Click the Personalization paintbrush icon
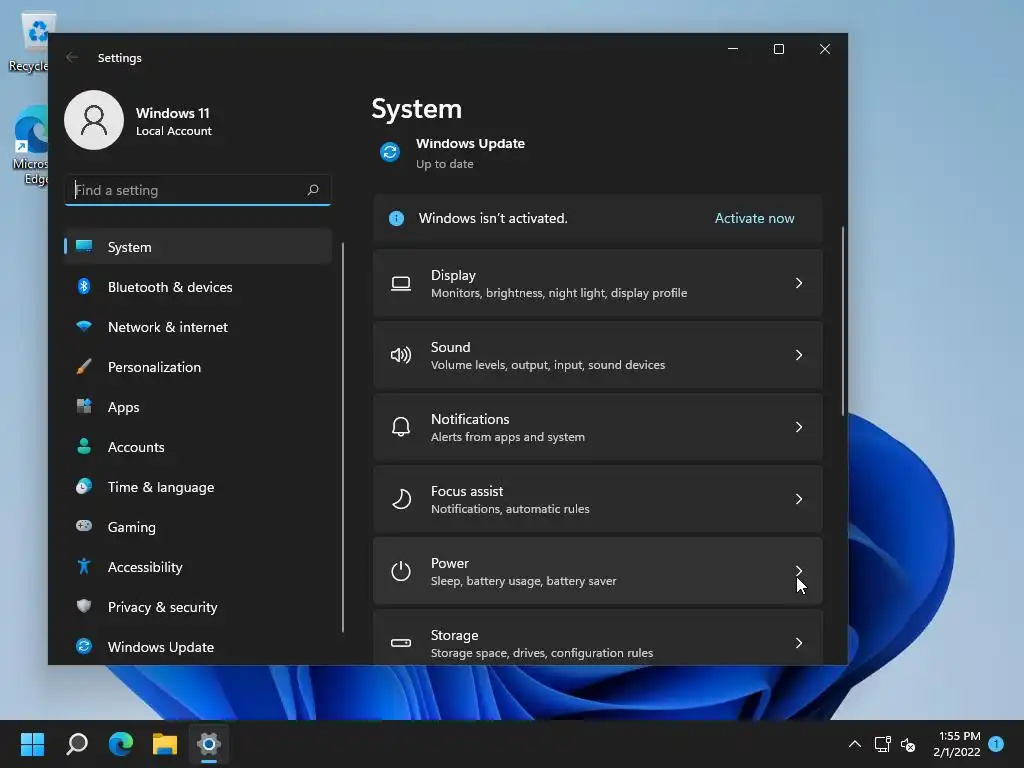Viewport: 1024px width, 768px height. pos(84,366)
